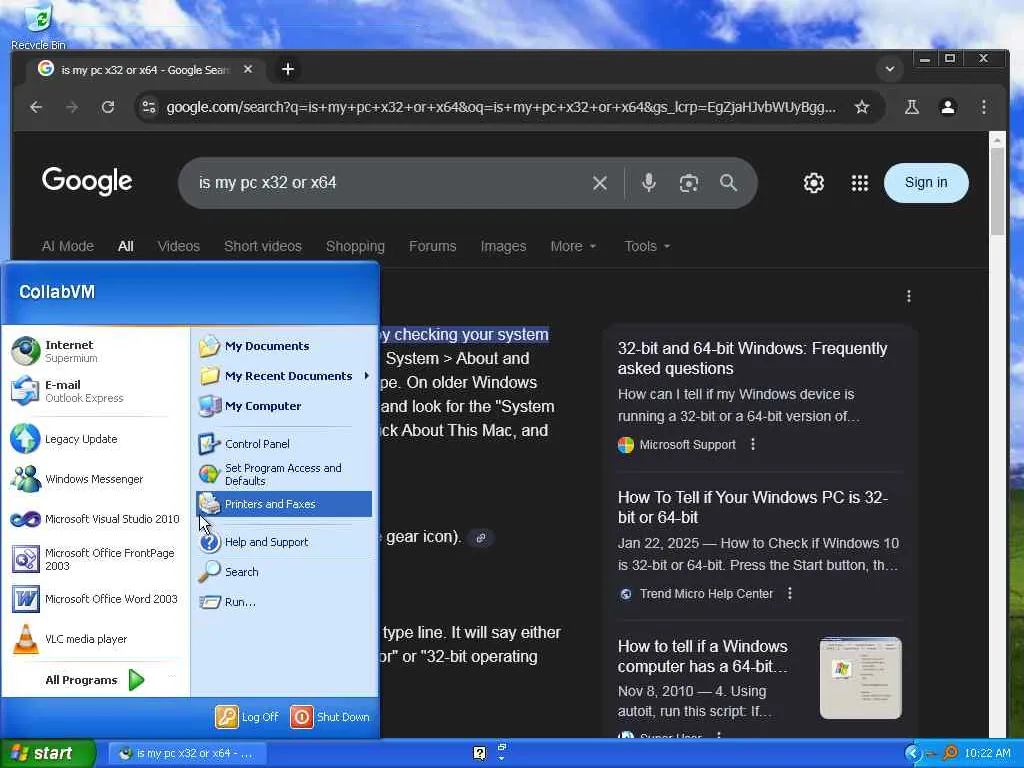Switch to AI Mode tab

(68, 246)
